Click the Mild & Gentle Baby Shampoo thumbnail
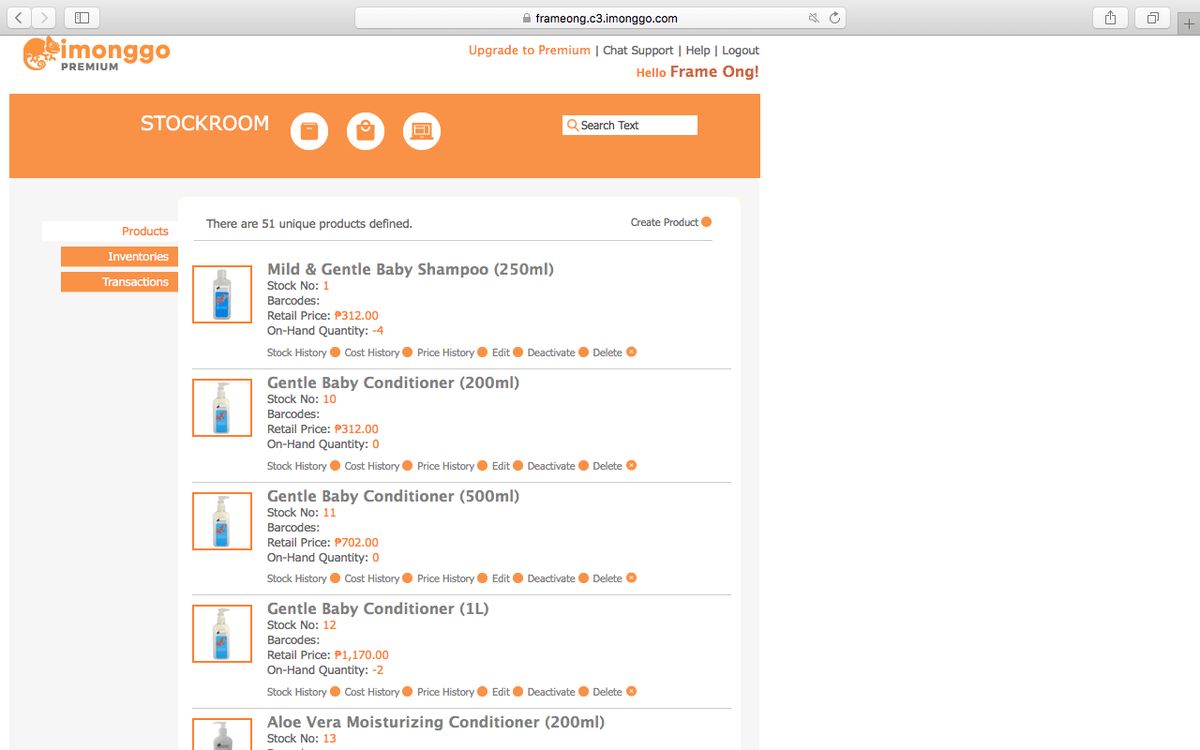 click(x=221, y=294)
